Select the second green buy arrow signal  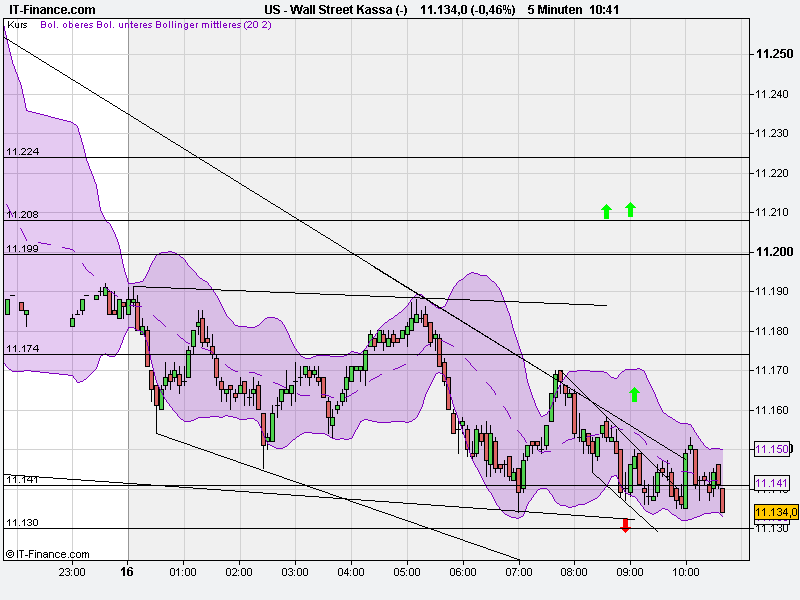pyautogui.click(x=631, y=209)
